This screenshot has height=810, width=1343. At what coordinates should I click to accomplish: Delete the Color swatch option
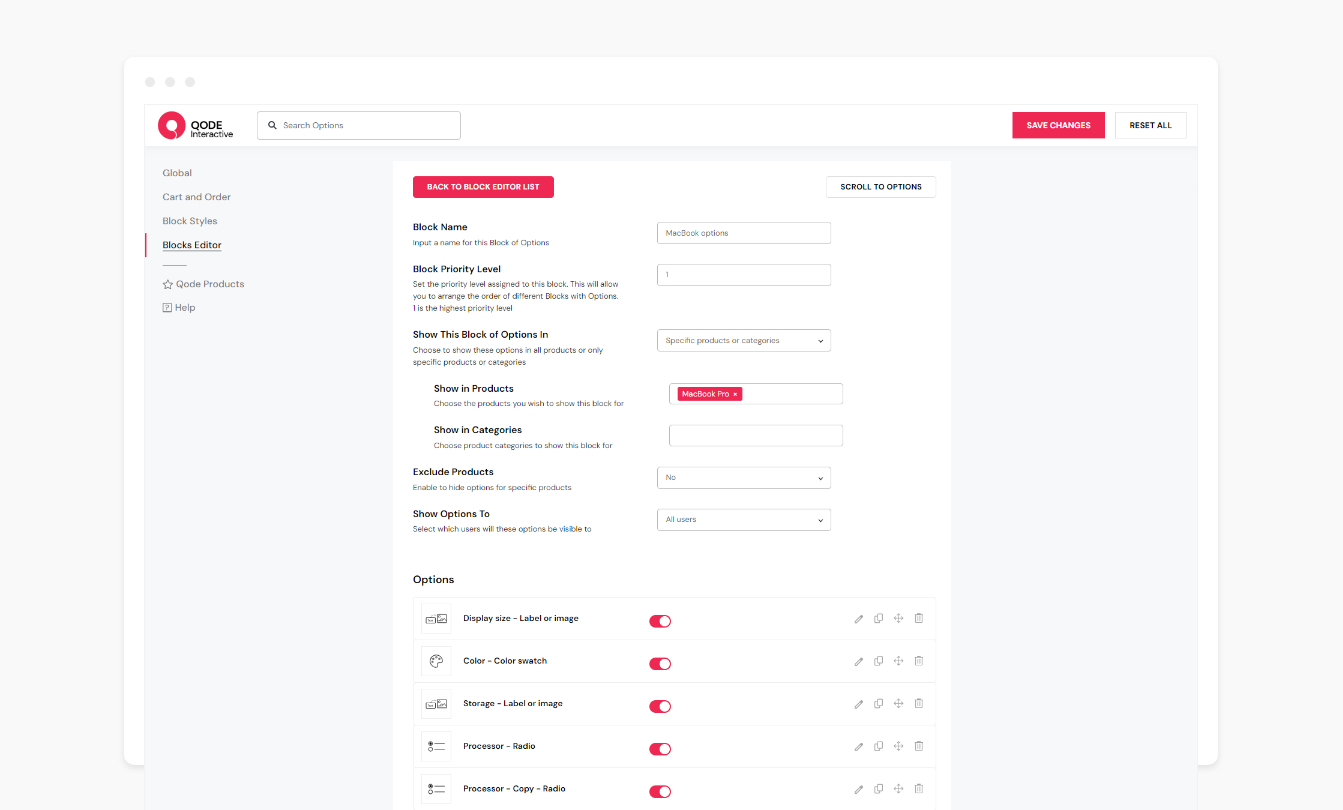(x=918, y=661)
